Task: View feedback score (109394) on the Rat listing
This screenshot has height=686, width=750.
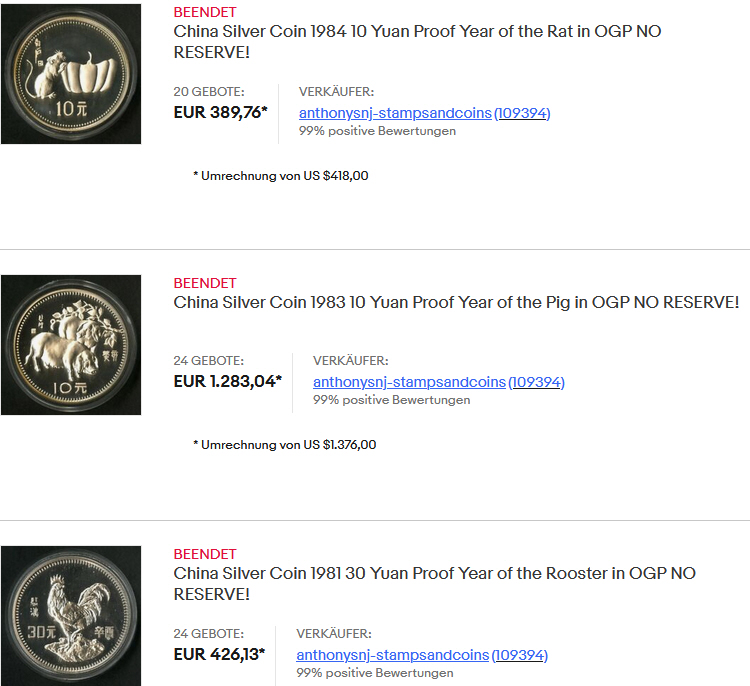Action: tap(522, 113)
